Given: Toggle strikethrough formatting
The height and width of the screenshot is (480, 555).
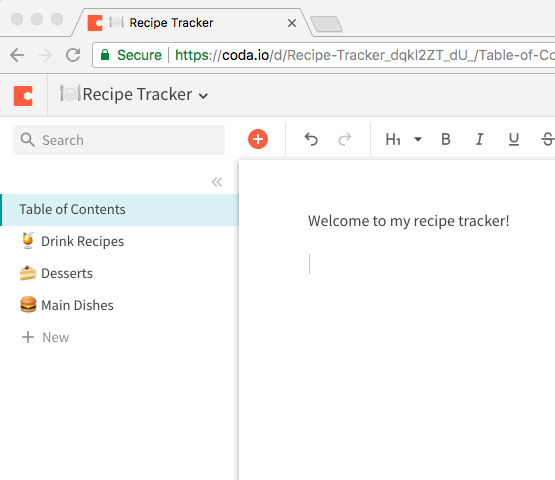Looking at the screenshot, I should [548, 139].
